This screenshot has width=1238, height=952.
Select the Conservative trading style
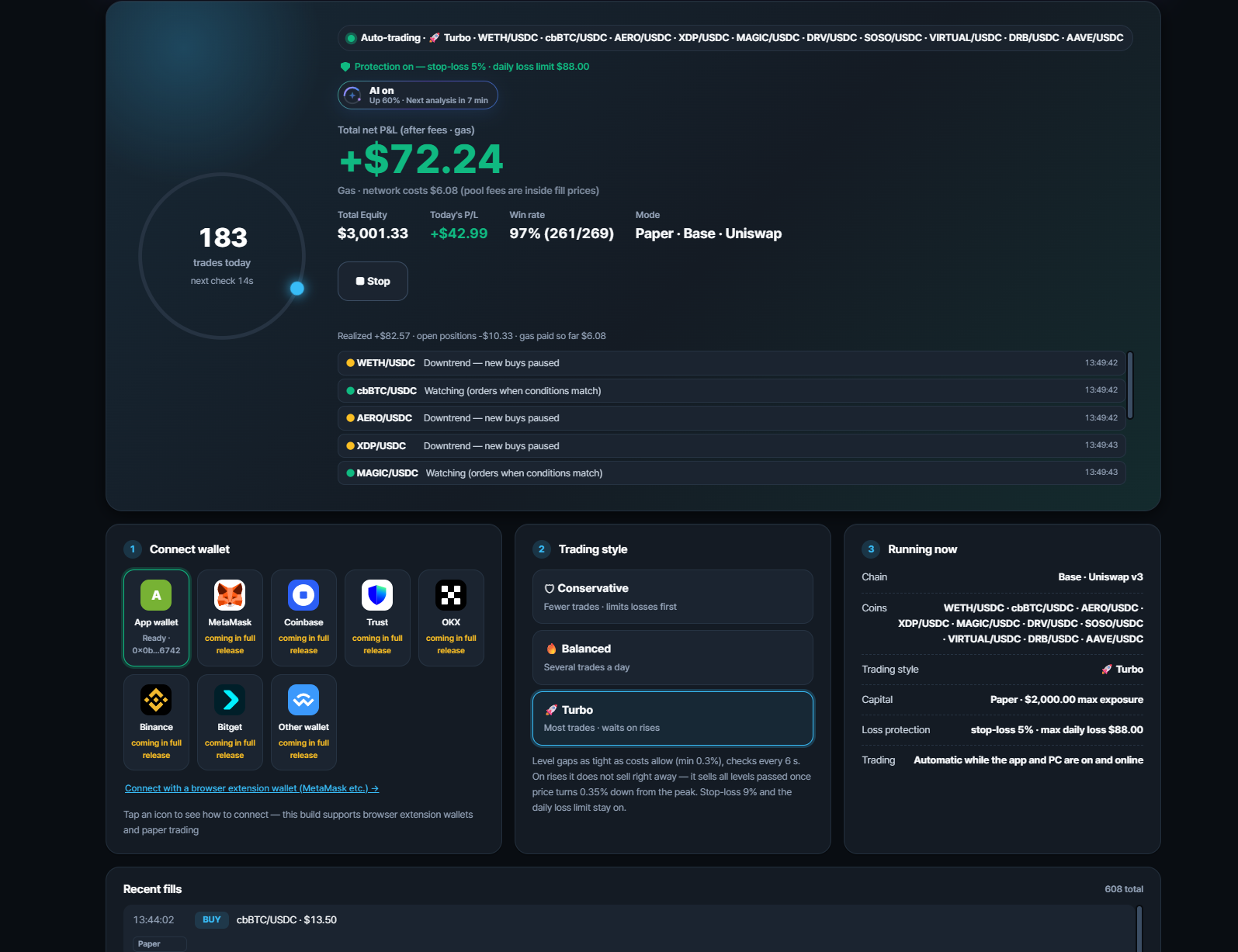tap(673, 597)
